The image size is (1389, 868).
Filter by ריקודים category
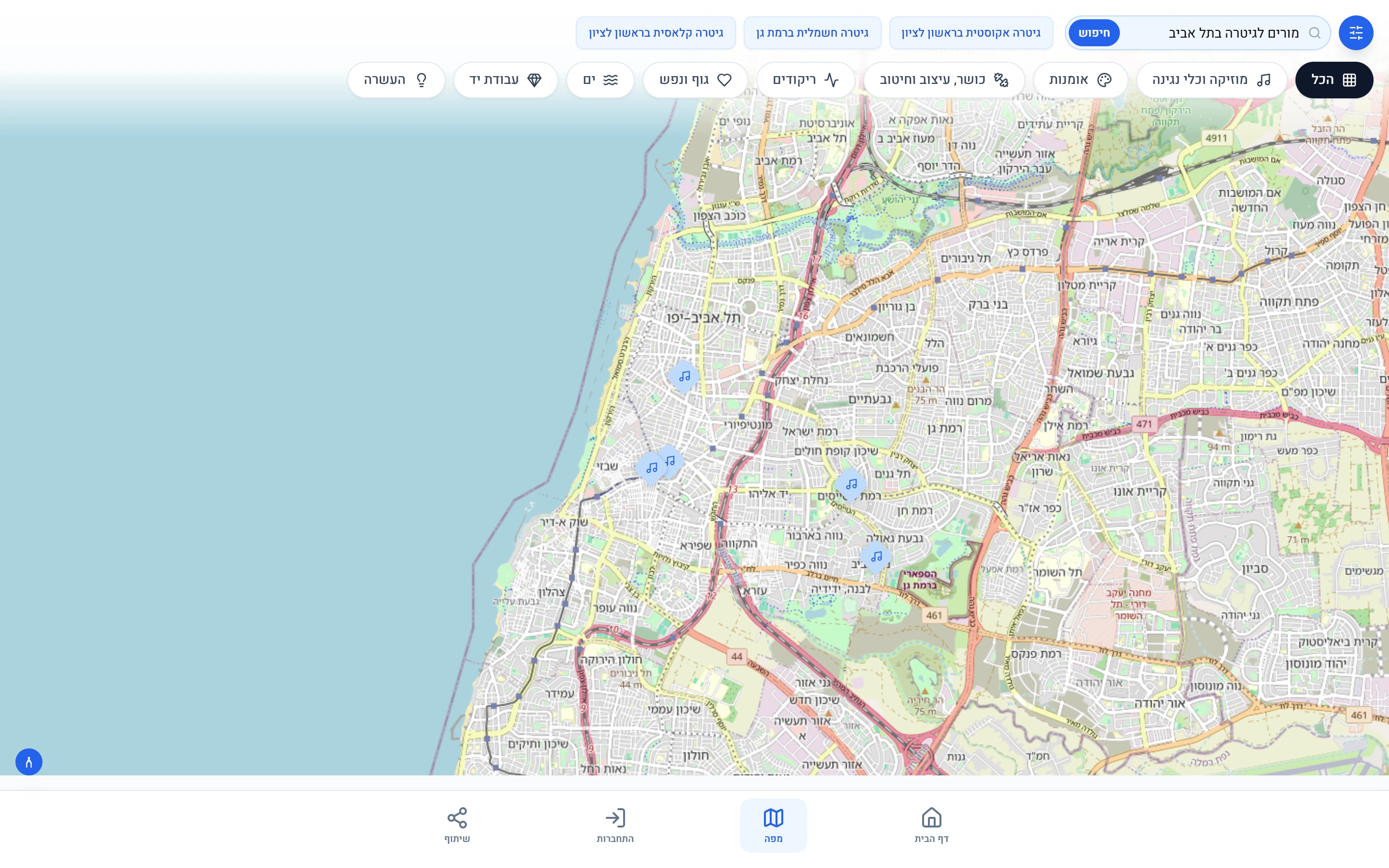(806, 80)
